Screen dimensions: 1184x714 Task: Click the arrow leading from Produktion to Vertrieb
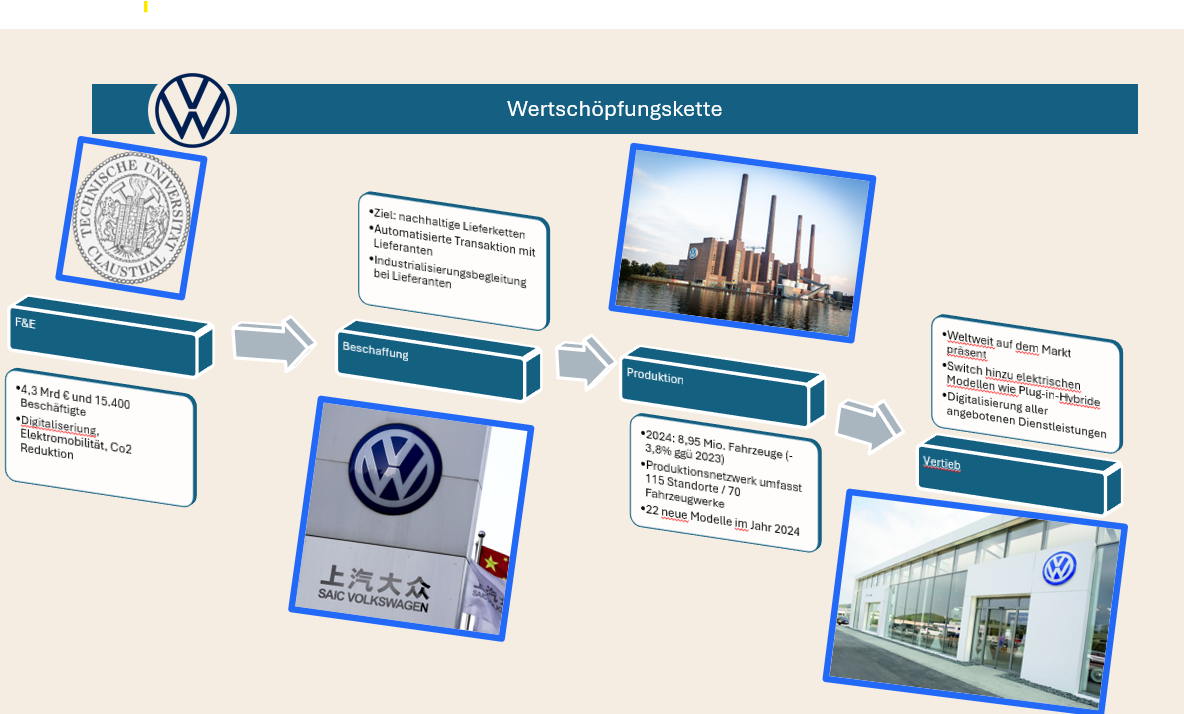[x=867, y=423]
